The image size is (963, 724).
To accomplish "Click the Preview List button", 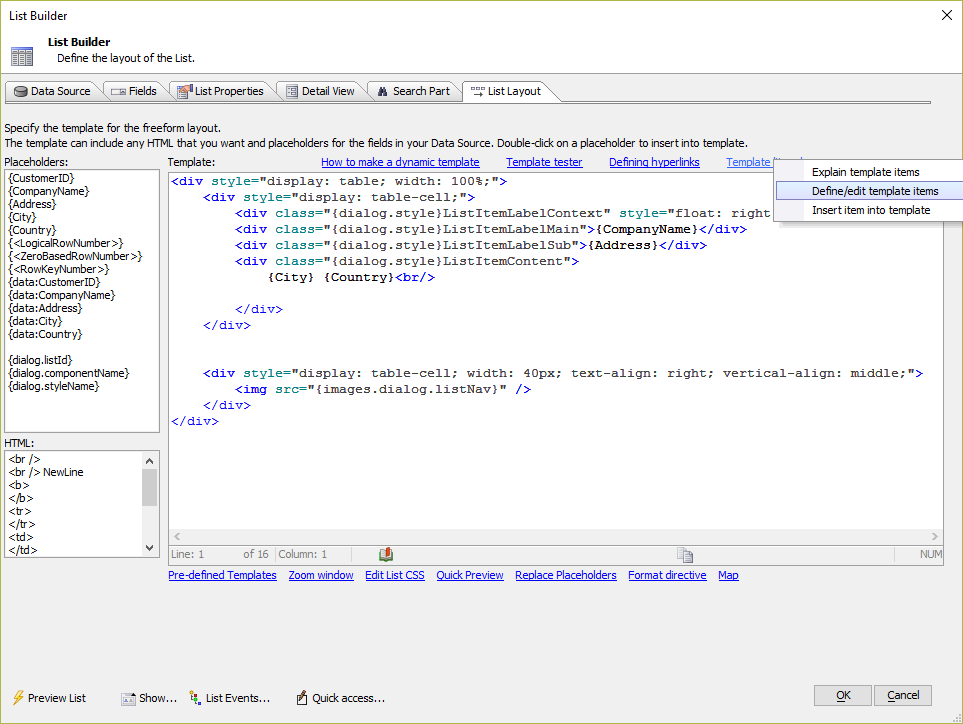I will [x=49, y=698].
